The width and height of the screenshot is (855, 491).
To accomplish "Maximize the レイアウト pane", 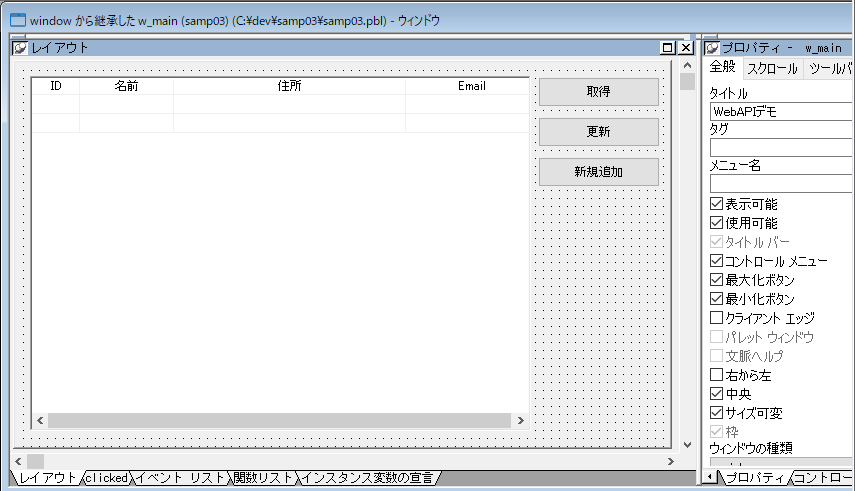I will tap(668, 48).
